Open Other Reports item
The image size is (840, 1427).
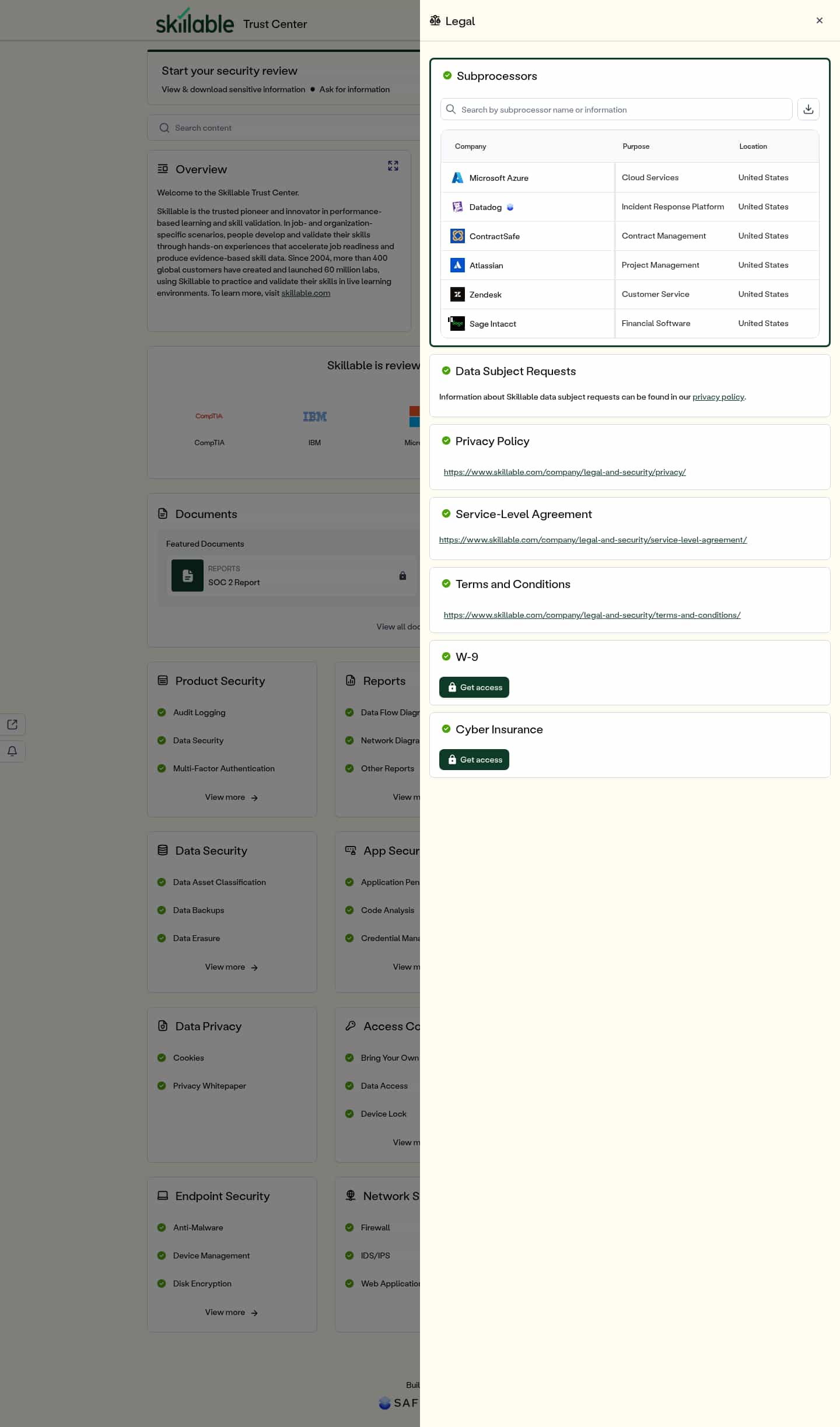(x=387, y=768)
